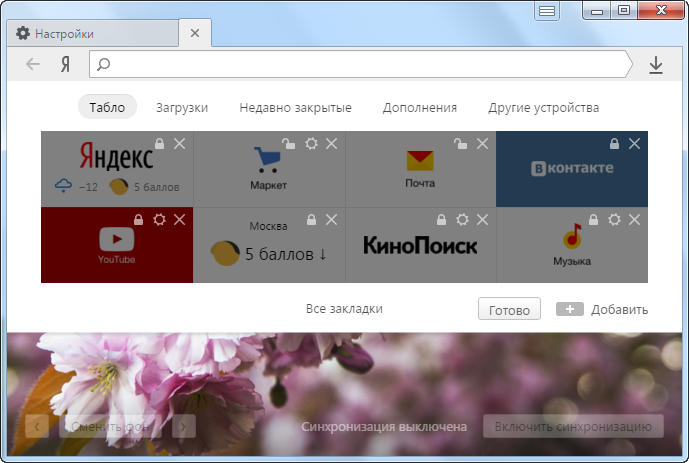This screenshot has height=463, width=689.
Task: Switch to the Дополнения tab
Action: (x=420, y=108)
